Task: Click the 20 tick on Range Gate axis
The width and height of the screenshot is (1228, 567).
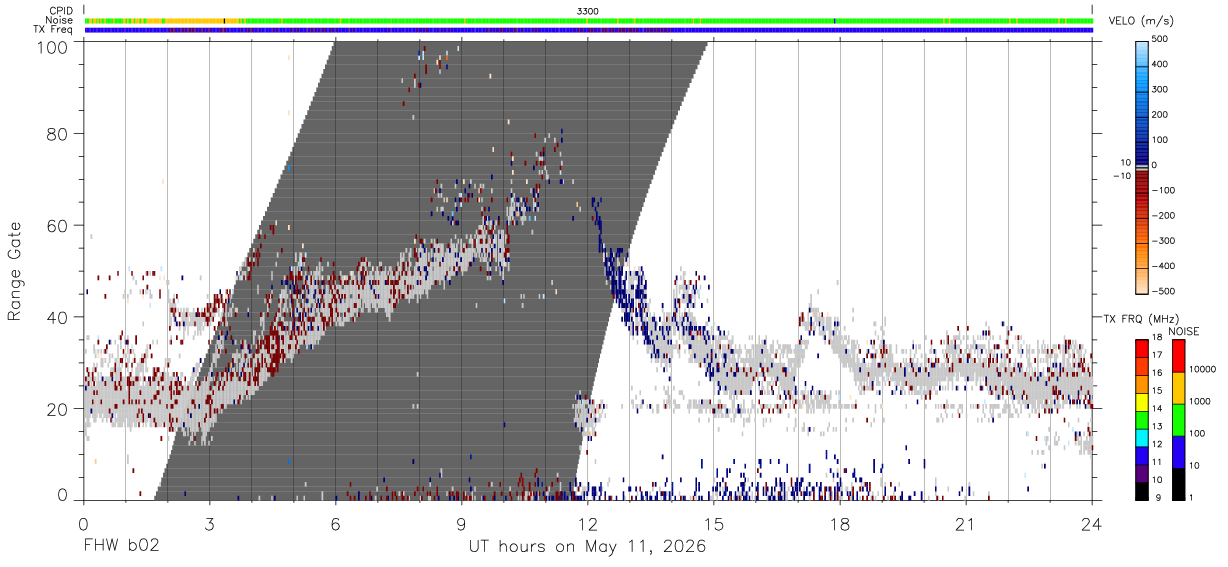Action: [x=57, y=410]
